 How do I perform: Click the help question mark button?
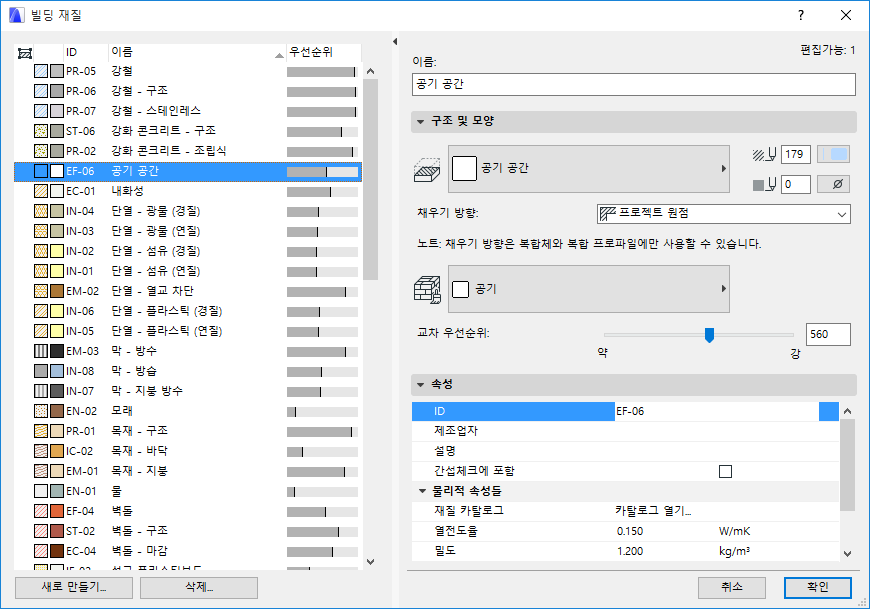pos(801,15)
